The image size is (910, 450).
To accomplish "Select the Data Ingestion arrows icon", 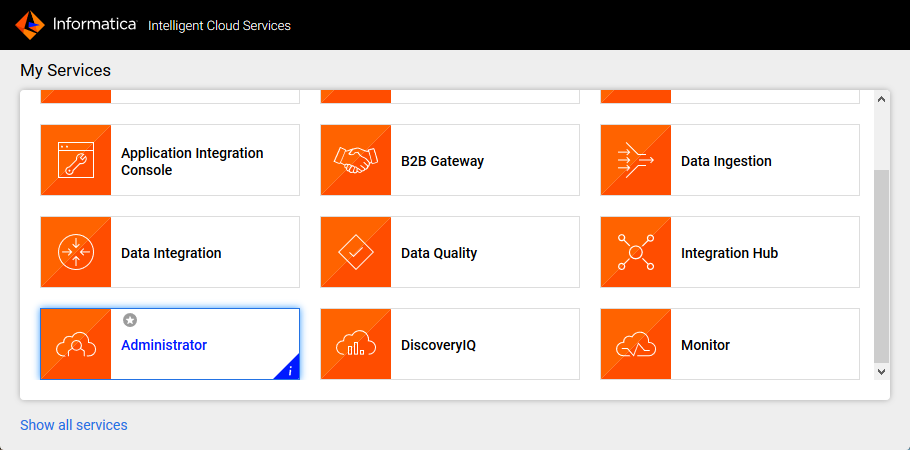I will coord(636,160).
